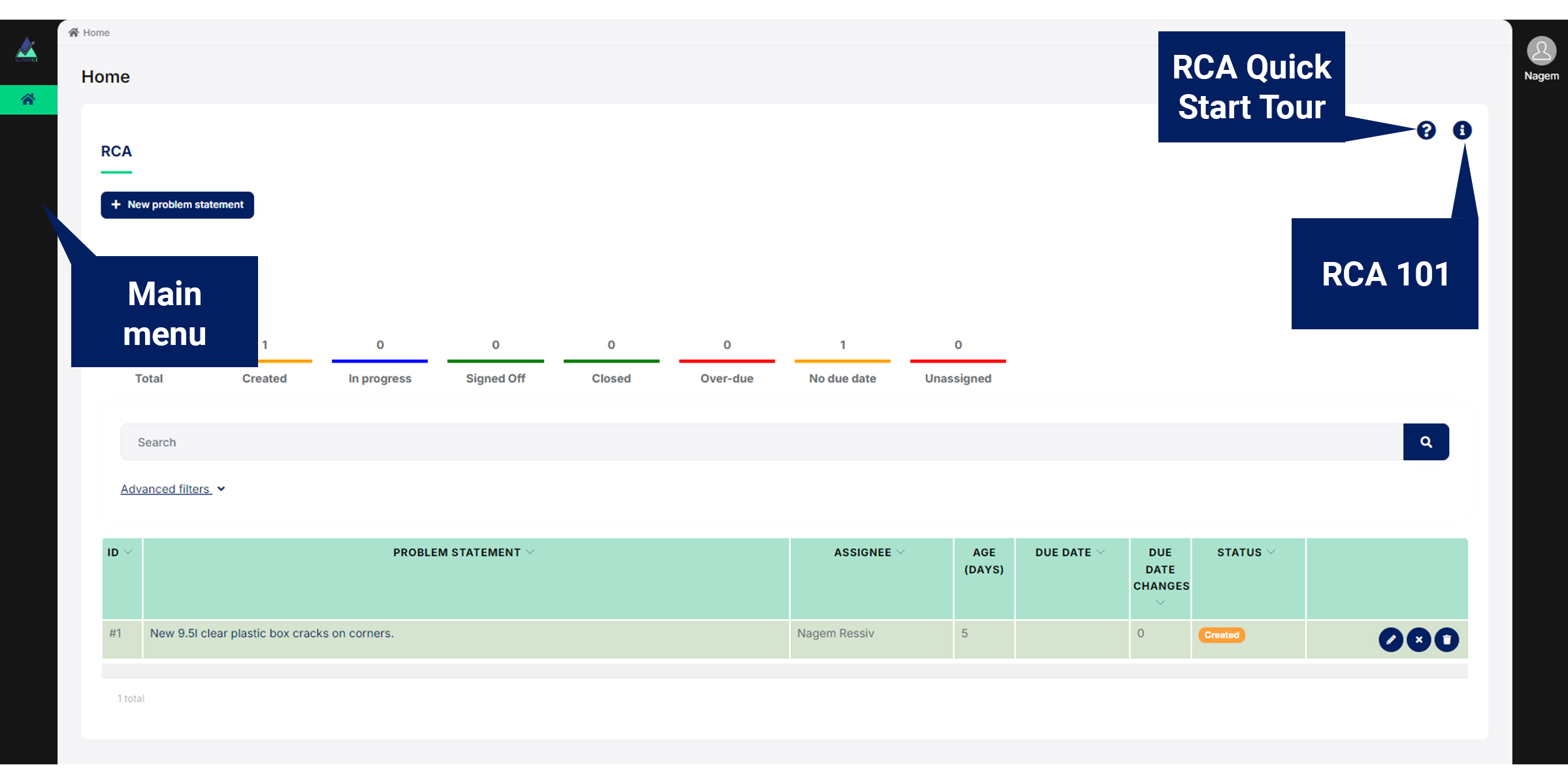Click the pencil edit icon for row #1
The height and width of the screenshot is (784, 1568).
tap(1390, 640)
